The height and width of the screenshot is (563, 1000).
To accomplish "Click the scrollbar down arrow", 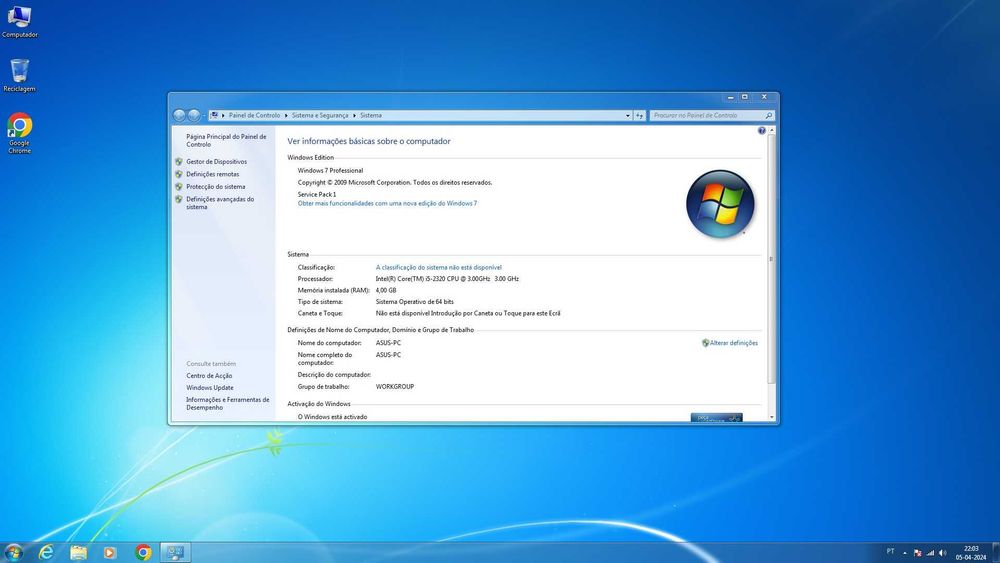I will [772, 417].
